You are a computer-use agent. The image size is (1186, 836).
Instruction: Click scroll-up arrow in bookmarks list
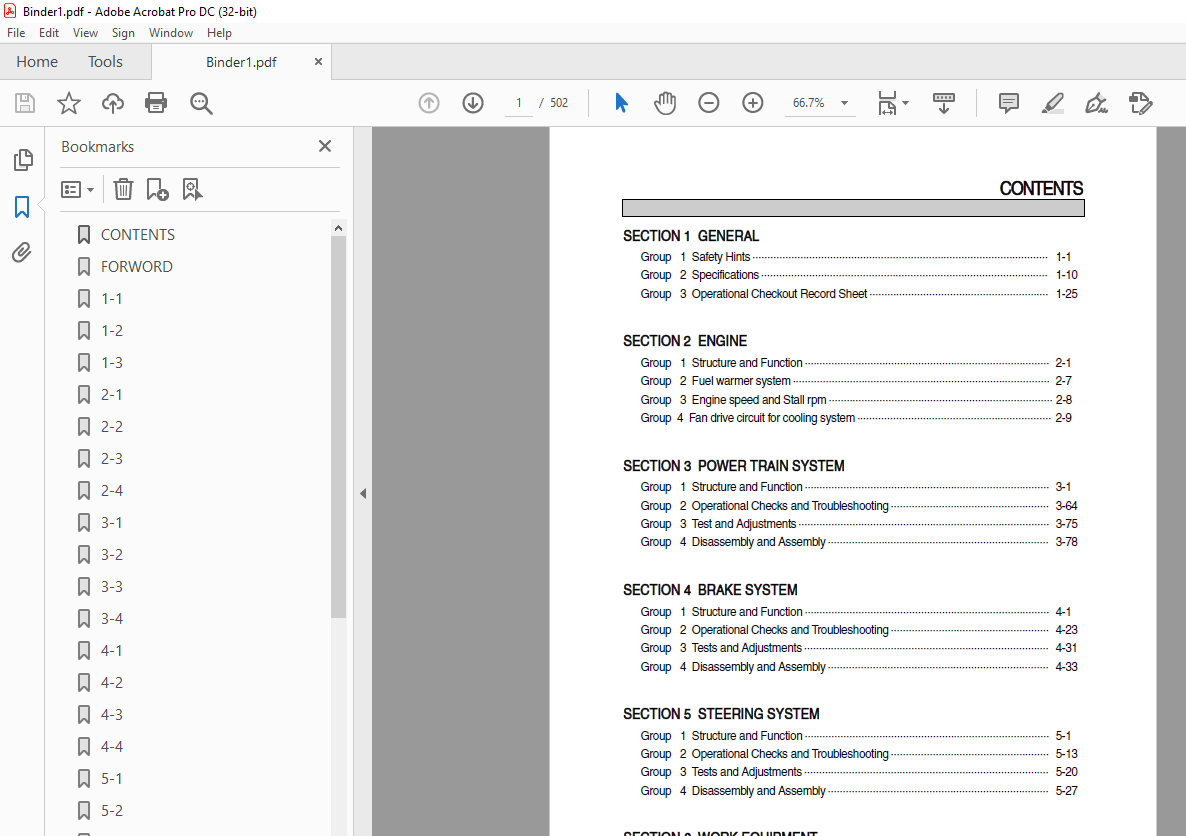click(338, 228)
